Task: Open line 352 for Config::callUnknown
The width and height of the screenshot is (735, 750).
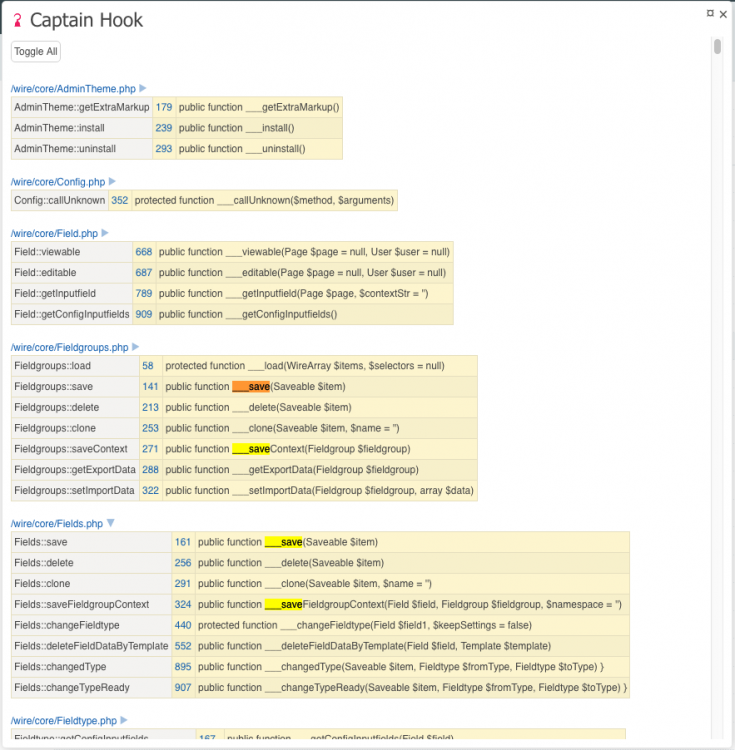Action: [120, 200]
